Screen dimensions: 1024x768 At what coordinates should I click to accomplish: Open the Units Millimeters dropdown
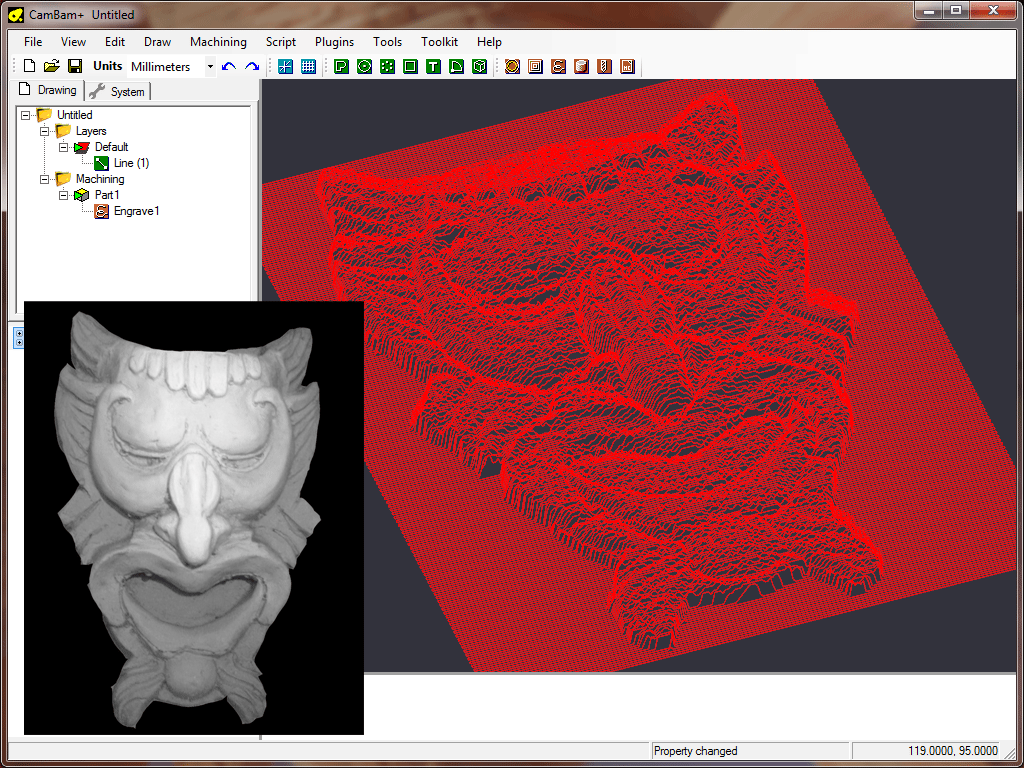210,67
